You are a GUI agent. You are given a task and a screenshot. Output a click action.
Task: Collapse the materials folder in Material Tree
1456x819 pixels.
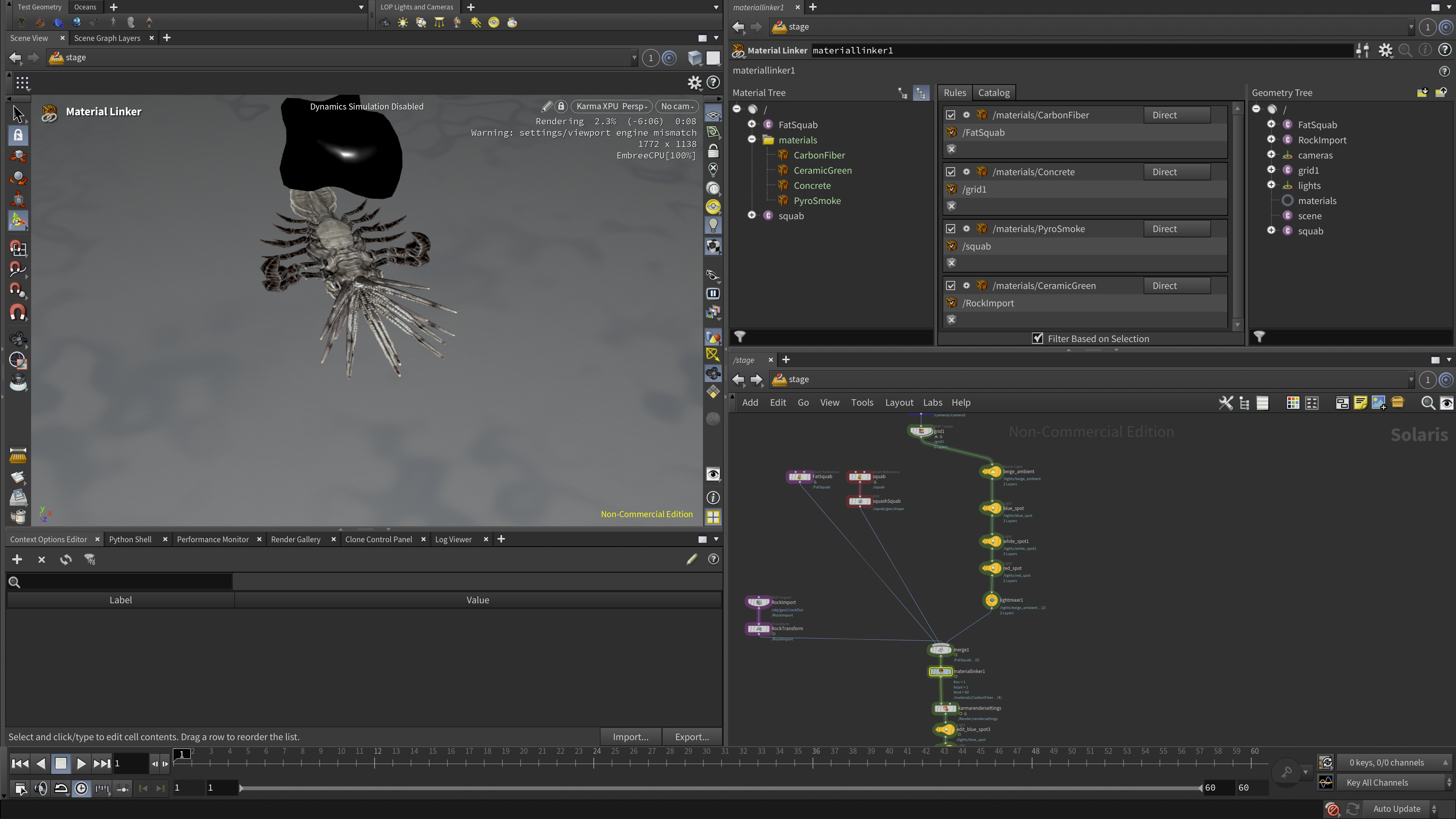752,140
